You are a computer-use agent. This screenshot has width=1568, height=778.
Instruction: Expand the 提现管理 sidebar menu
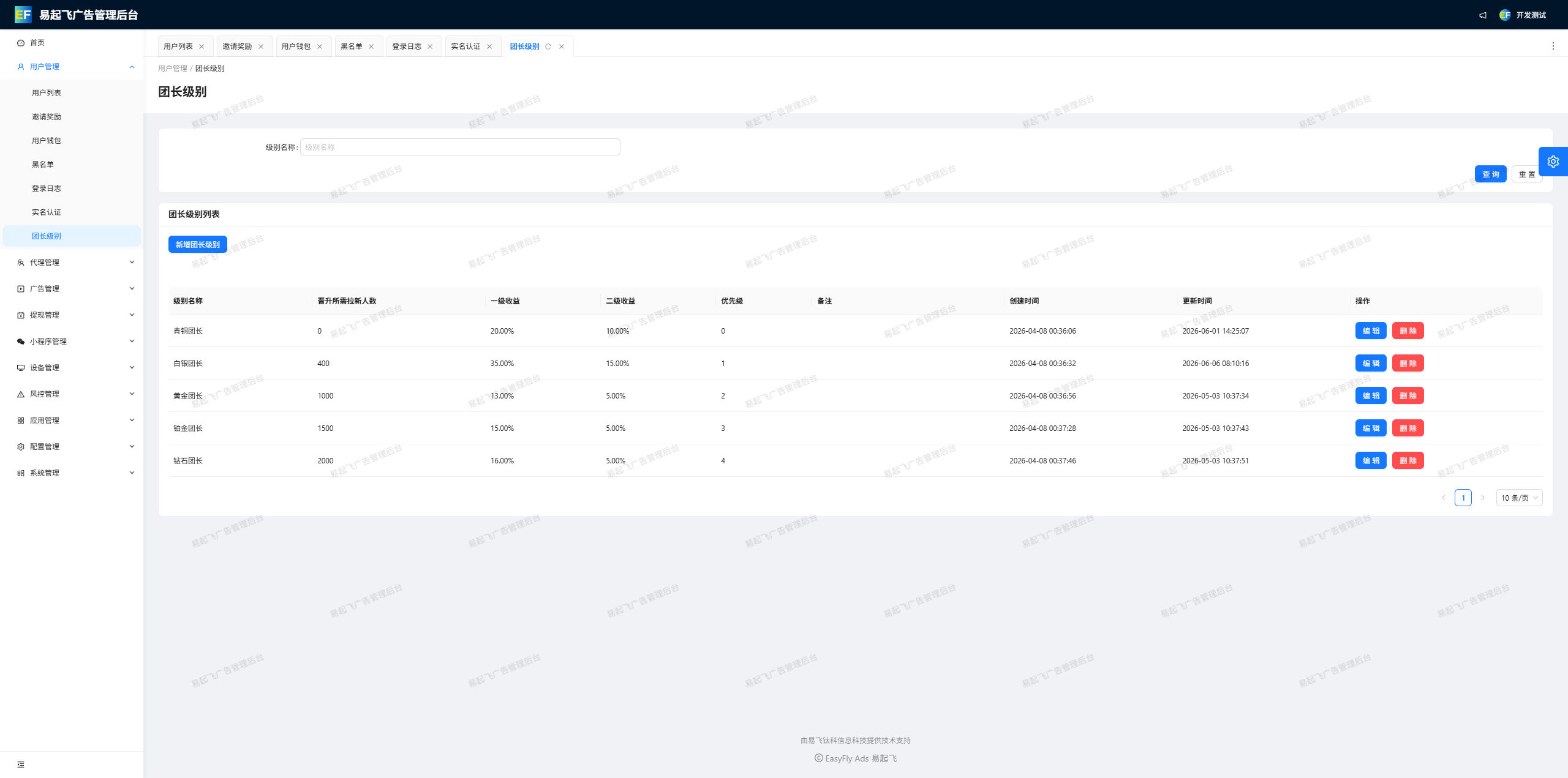(x=72, y=315)
